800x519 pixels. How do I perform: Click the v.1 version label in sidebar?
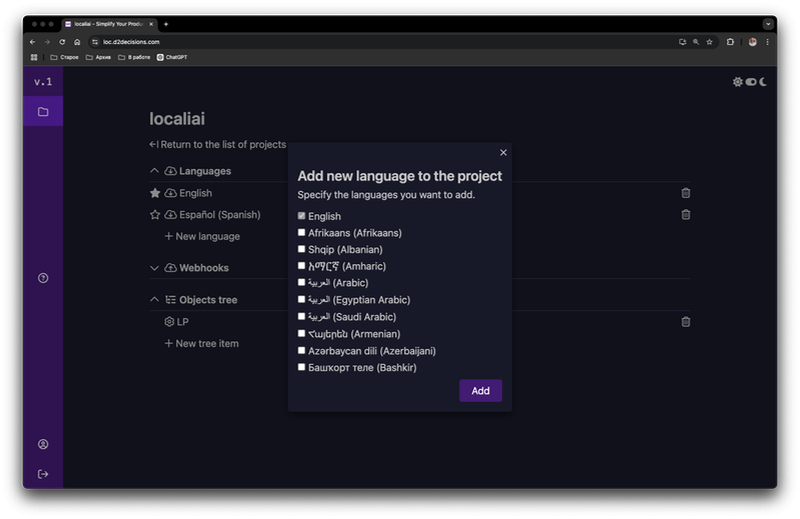click(x=43, y=82)
